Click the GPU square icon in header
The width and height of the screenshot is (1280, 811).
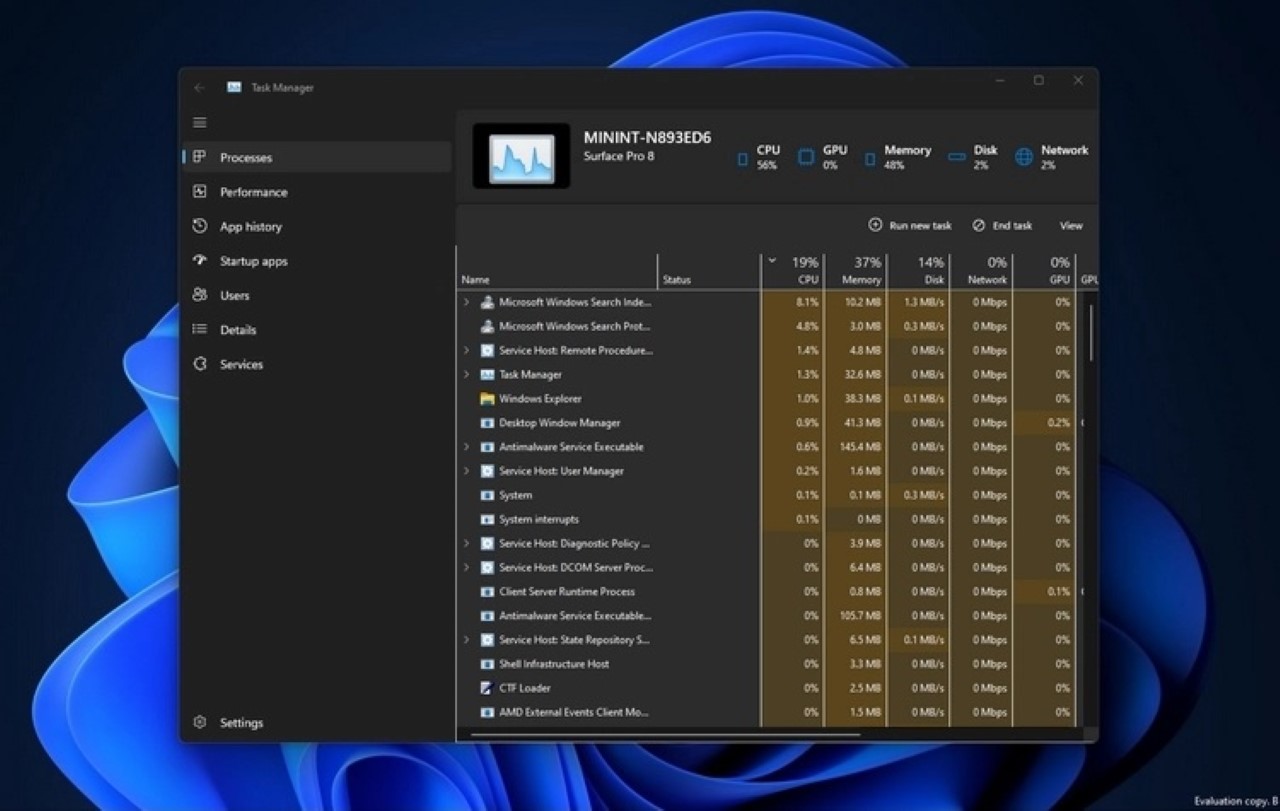tap(806, 157)
